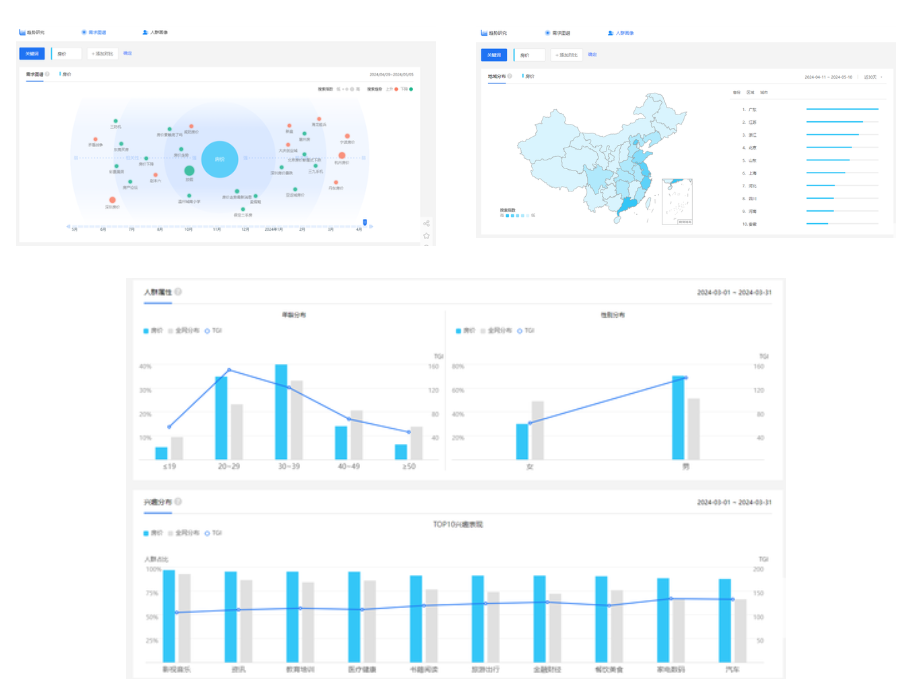911x690 pixels.
Task: Disable the TGI line in 性别分布 chart
Action: click(x=527, y=333)
